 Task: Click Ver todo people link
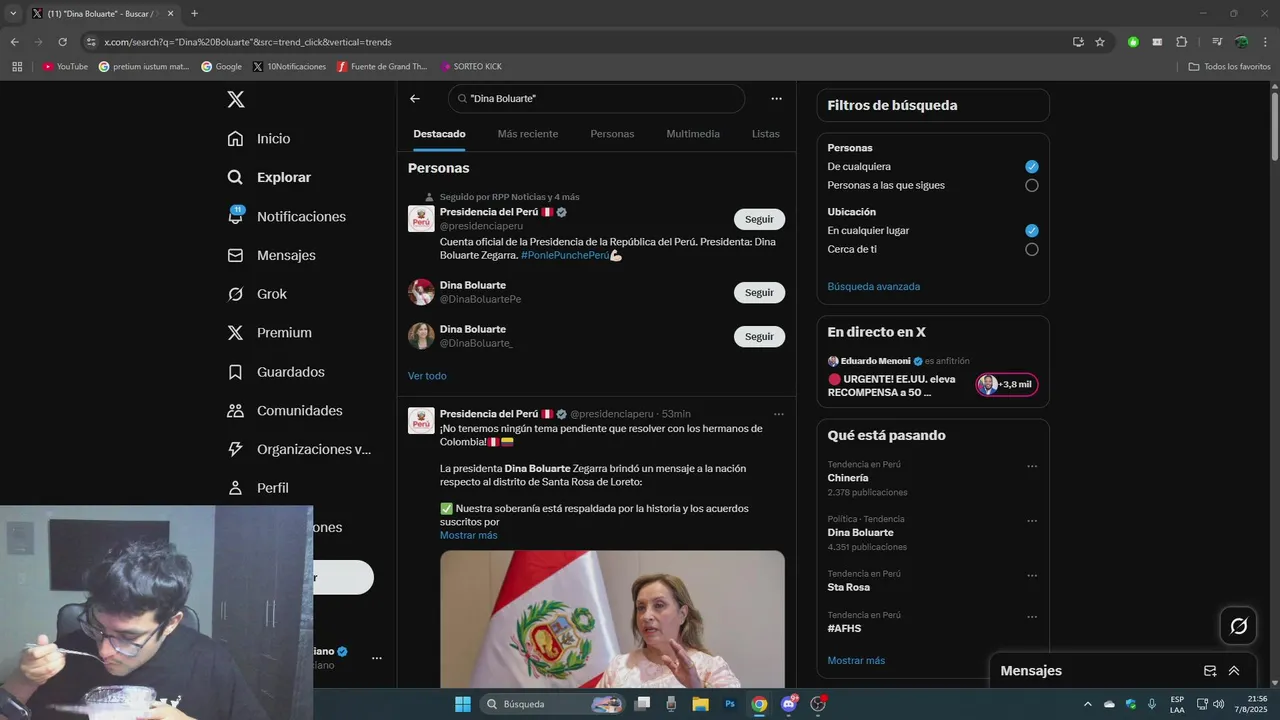tap(427, 376)
